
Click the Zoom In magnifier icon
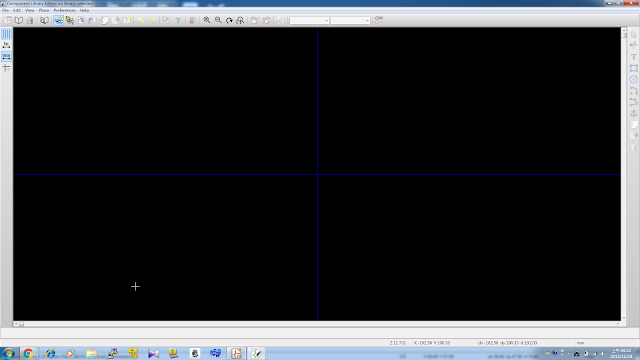click(207, 20)
